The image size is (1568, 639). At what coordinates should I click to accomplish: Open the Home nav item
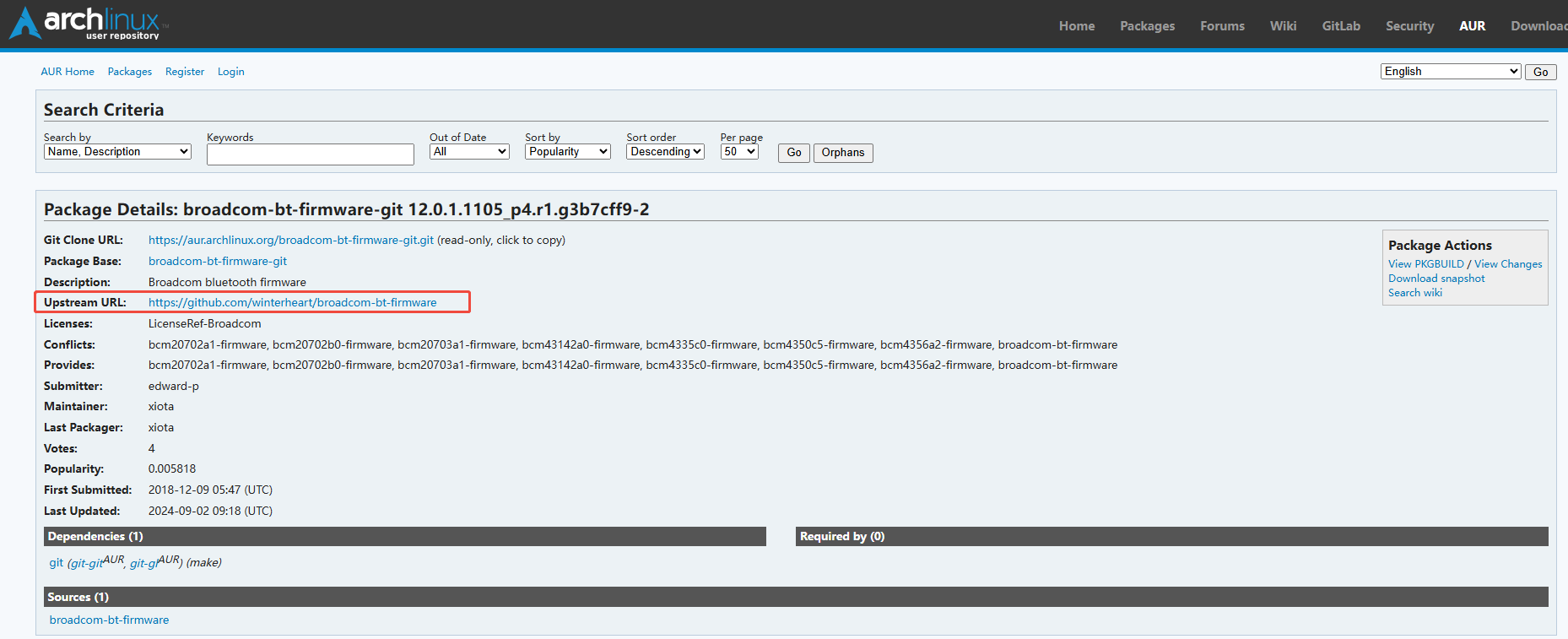[x=1077, y=26]
